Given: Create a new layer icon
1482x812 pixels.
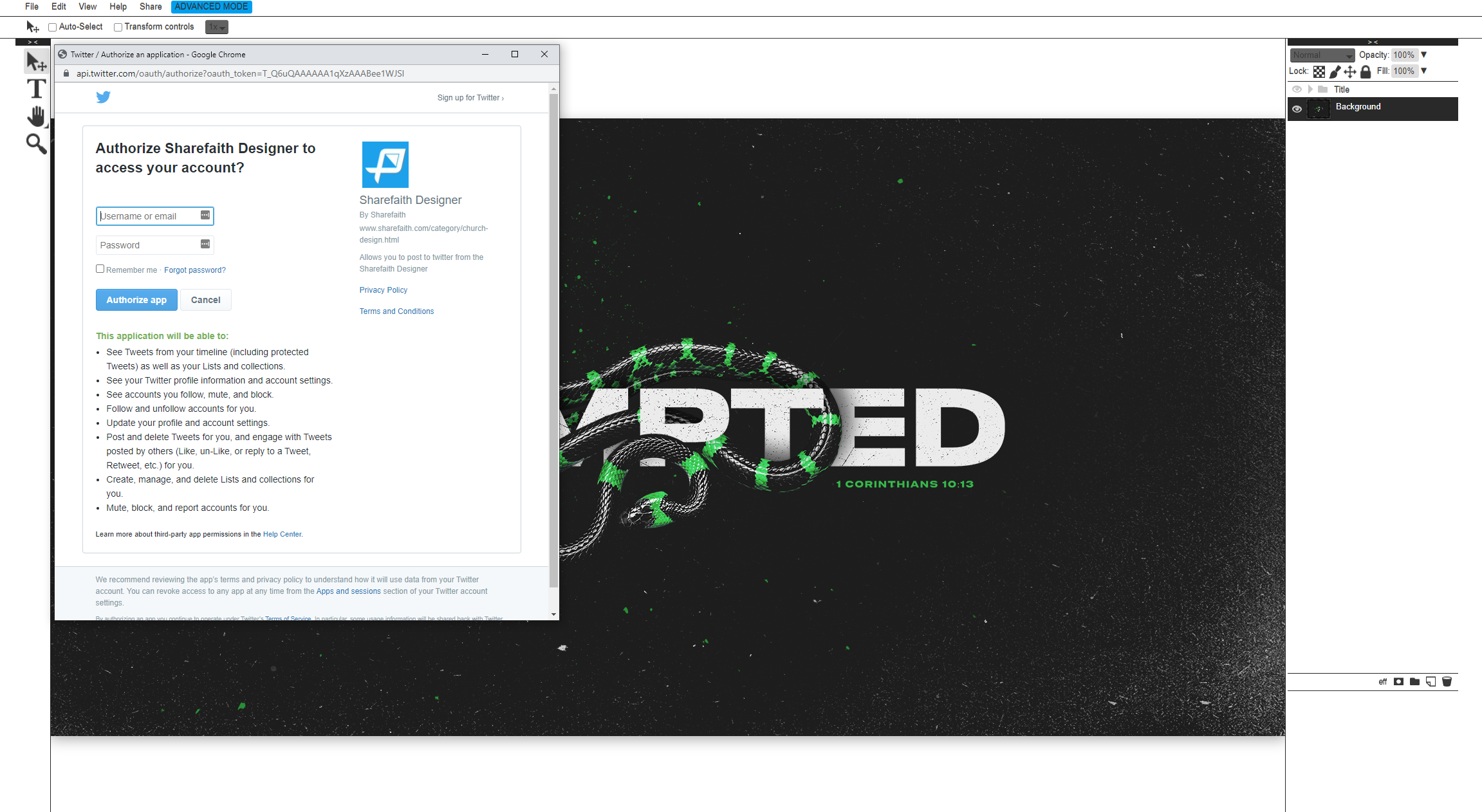Looking at the screenshot, I should click(x=1431, y=681).
